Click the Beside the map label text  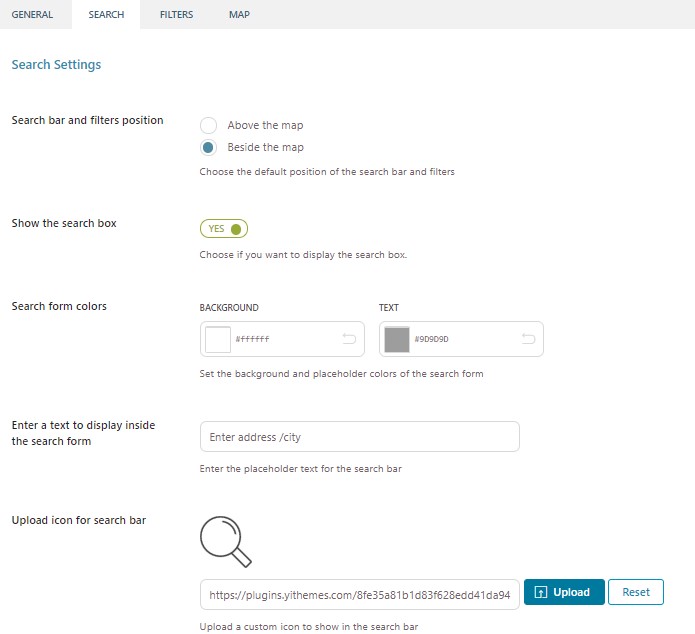pyautogui.click(x=266, y=147)
